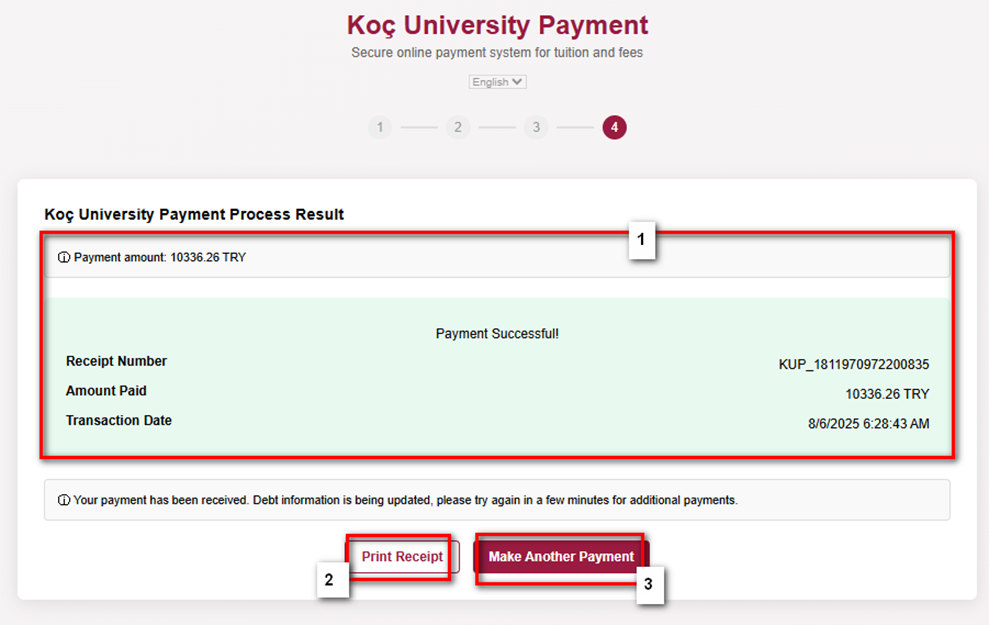Click the Receipt Number label
989x625 pixels.
(116, 361)
